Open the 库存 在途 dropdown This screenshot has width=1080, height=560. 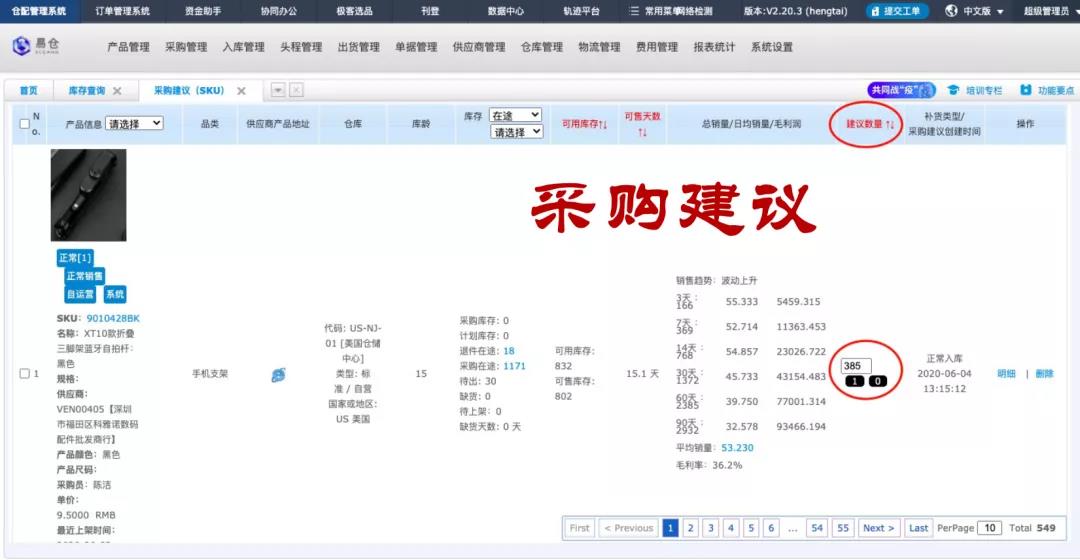(516, 116)
